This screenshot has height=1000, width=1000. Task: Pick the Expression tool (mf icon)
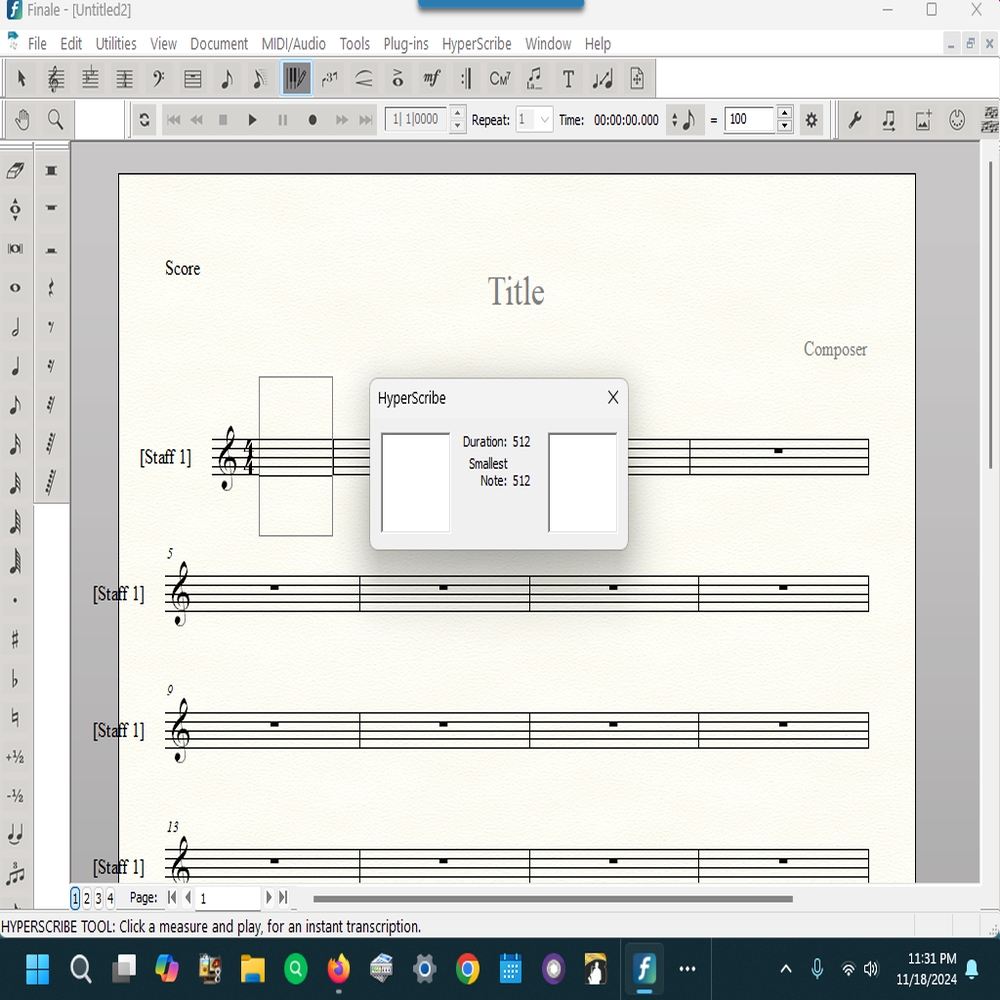tap(432, 79)
